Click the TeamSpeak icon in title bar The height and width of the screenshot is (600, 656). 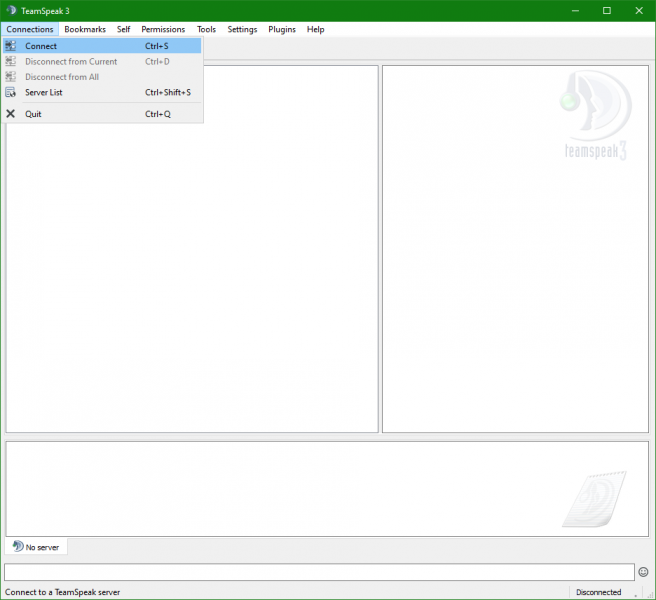[11, 10]
